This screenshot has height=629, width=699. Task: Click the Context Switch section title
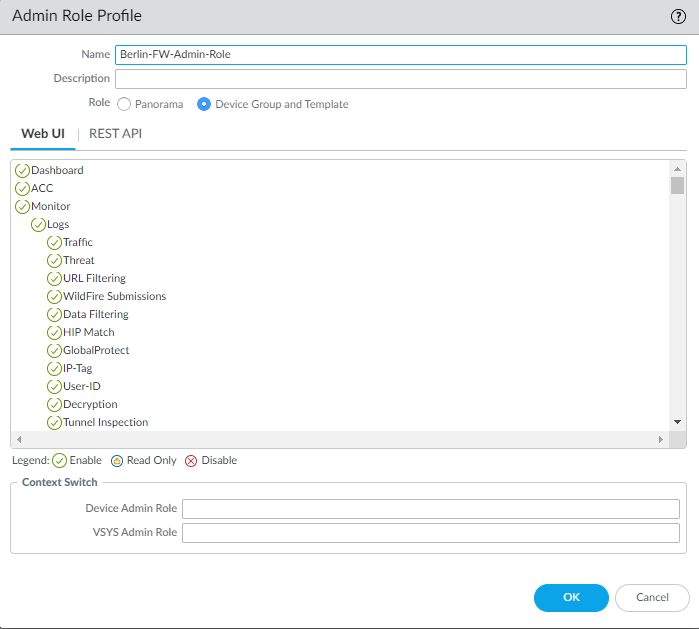(x=59, y=482)
